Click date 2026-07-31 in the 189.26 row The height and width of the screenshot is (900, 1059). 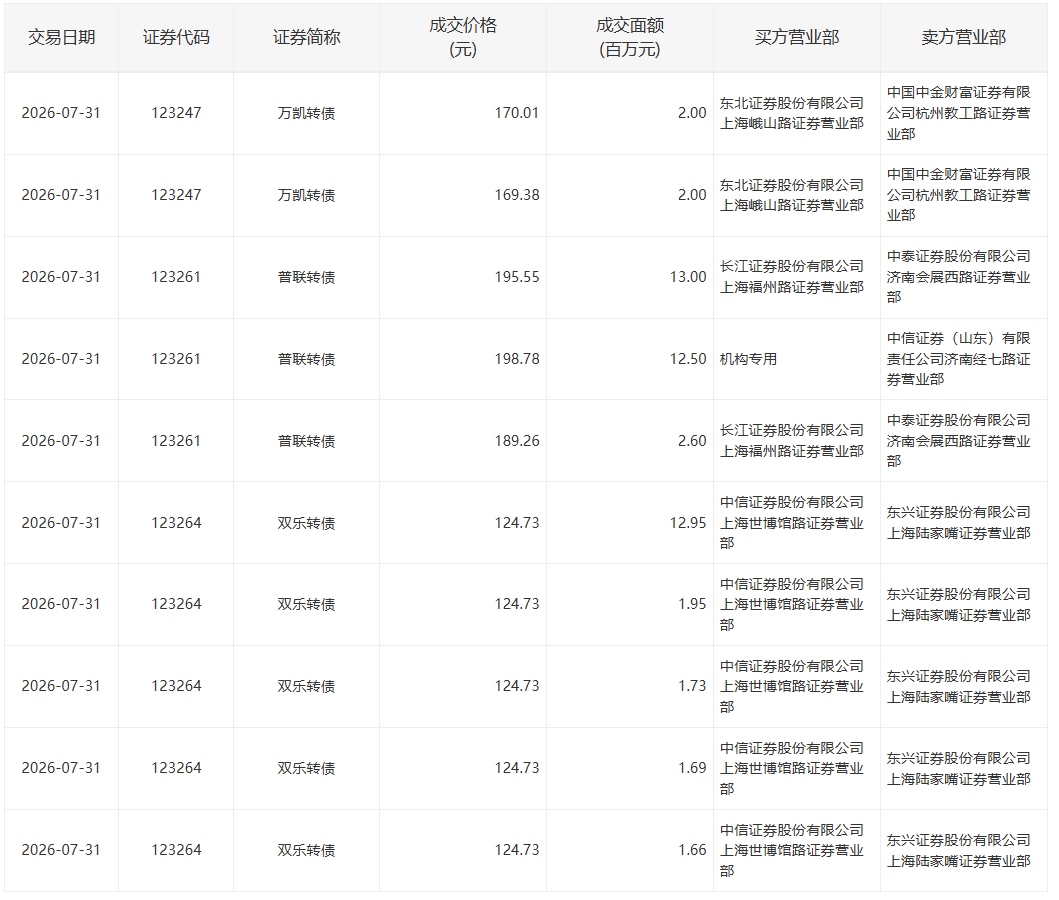(61, 441)
